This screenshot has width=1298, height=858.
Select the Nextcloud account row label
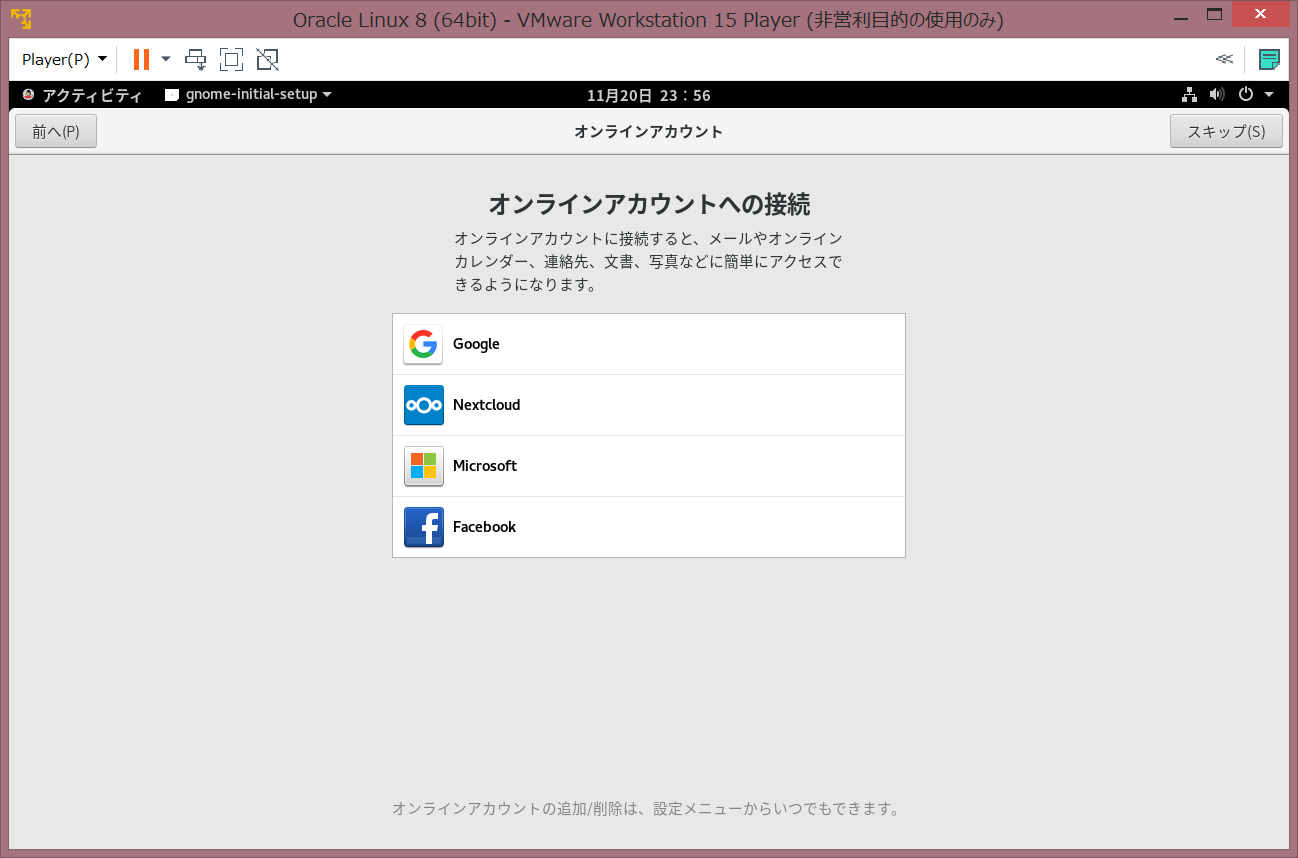pos(487,405)
